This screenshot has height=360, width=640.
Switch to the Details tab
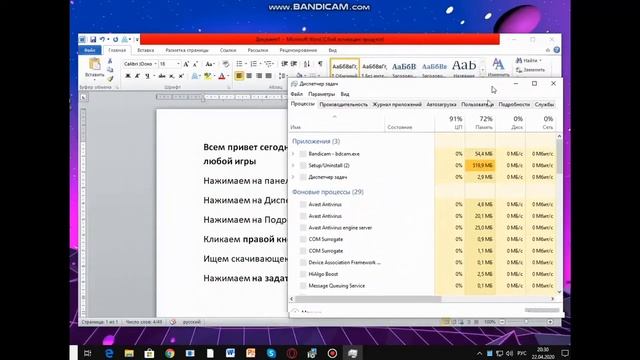point(514,104)
